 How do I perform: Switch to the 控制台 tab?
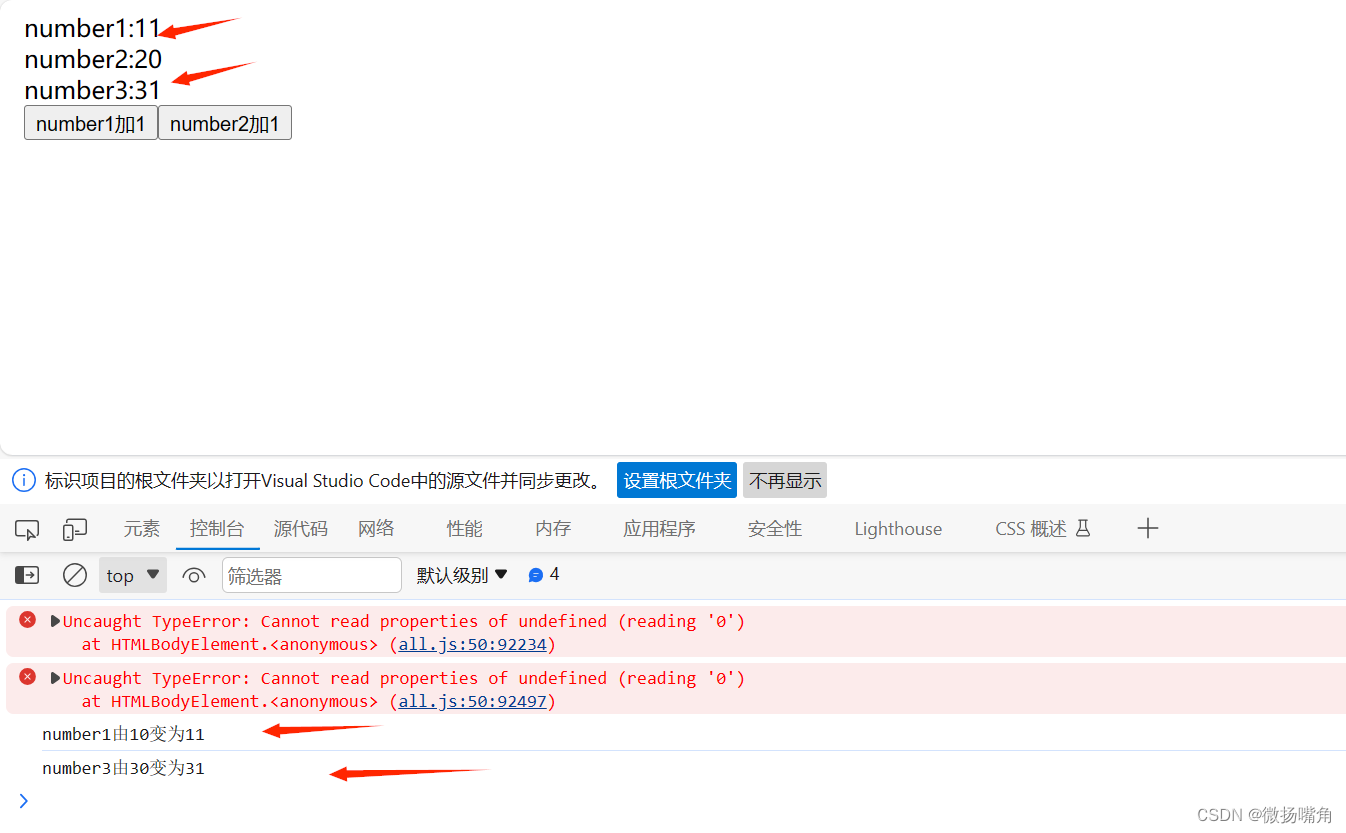pos(217,529)
